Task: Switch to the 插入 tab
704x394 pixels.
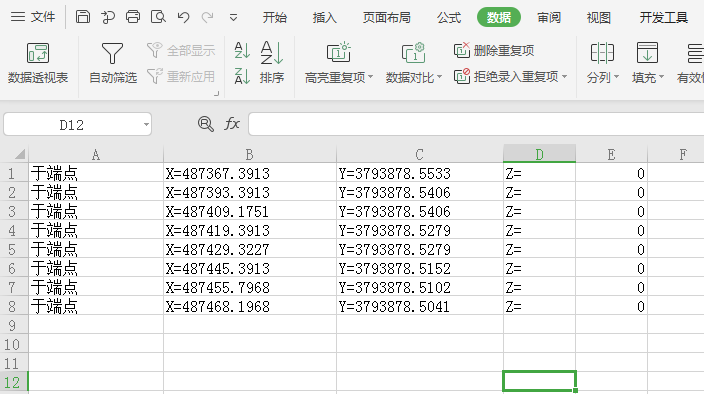Action: pyautogui.click(x=325, y=18)
